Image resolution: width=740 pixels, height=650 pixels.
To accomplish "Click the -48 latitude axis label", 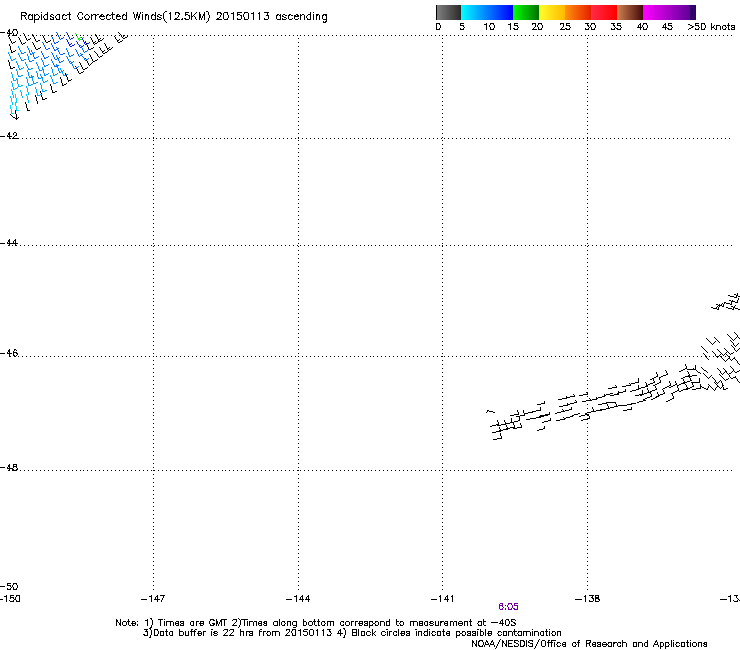I will pos(9,467).
